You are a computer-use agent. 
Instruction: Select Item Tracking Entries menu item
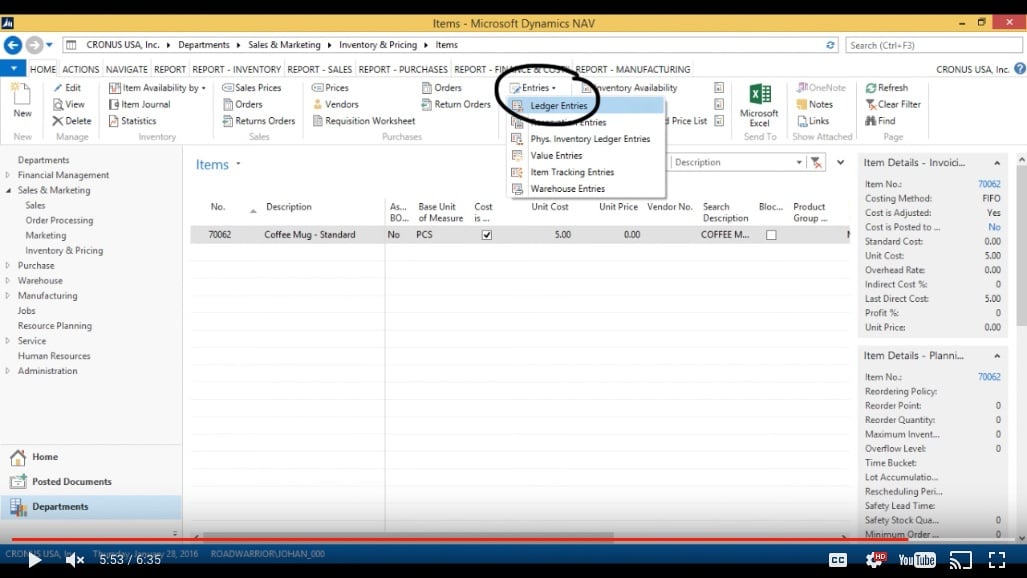point(587,172)
